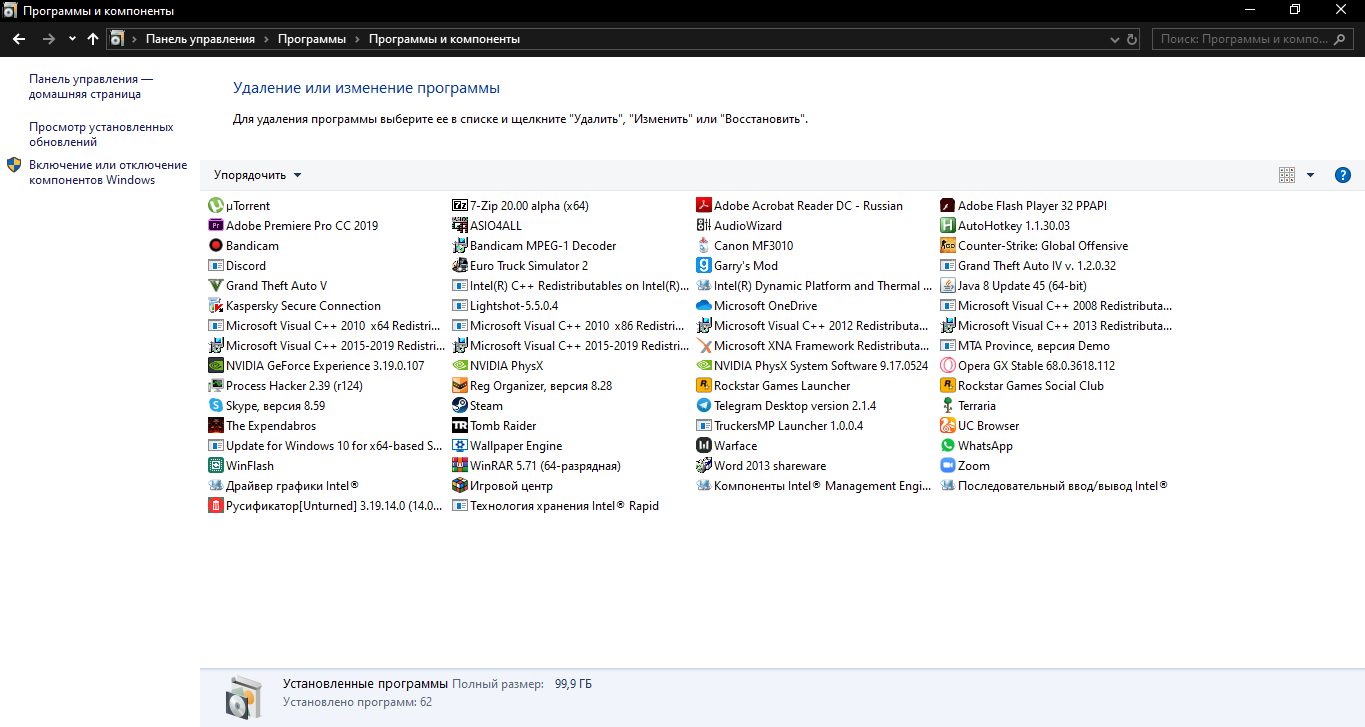This screenshot has width=1365, height=727.
Task: Click the Rockstar Games Launcher icon
Action: tap(704, 386)
